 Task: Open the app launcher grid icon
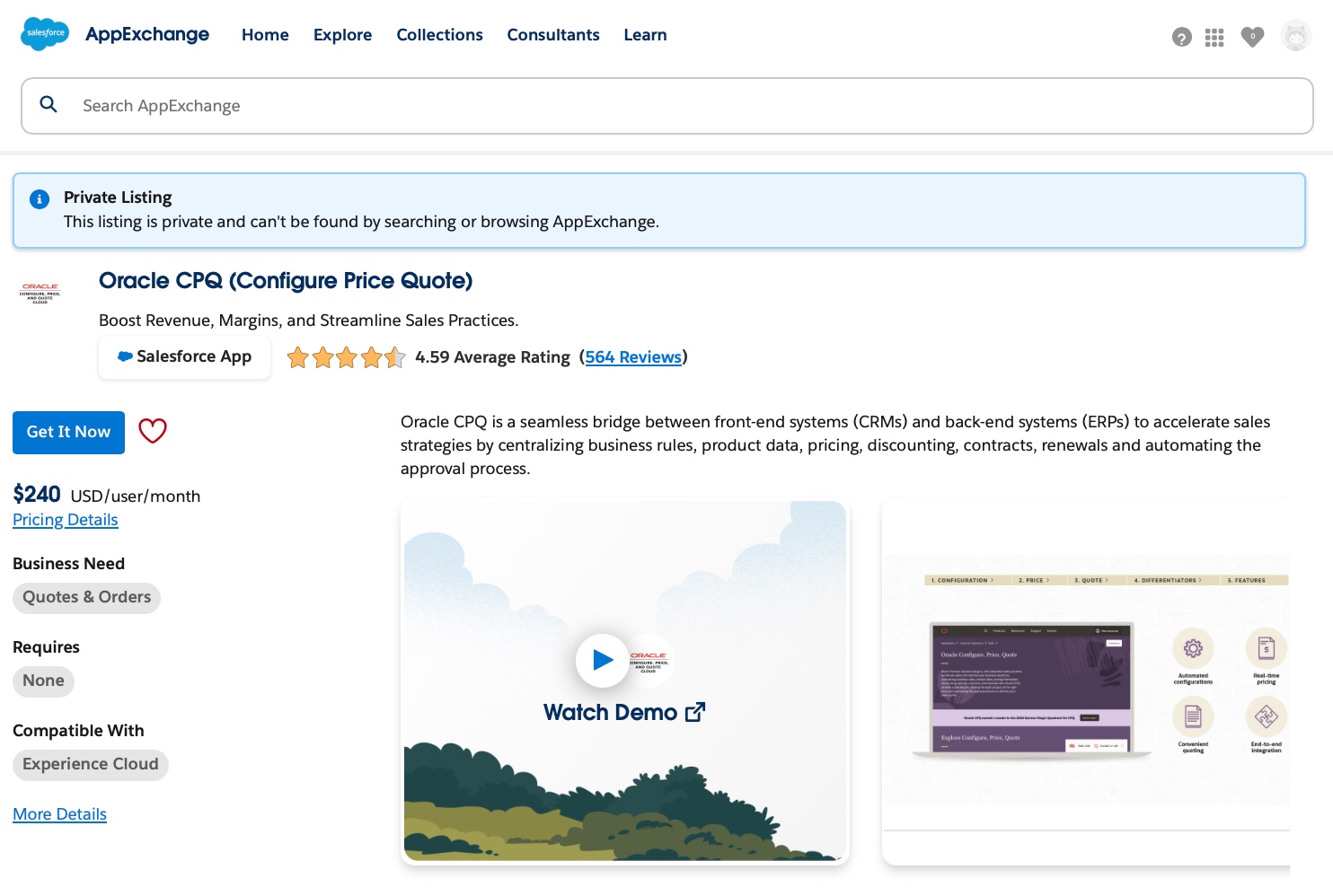(1214, 37)
